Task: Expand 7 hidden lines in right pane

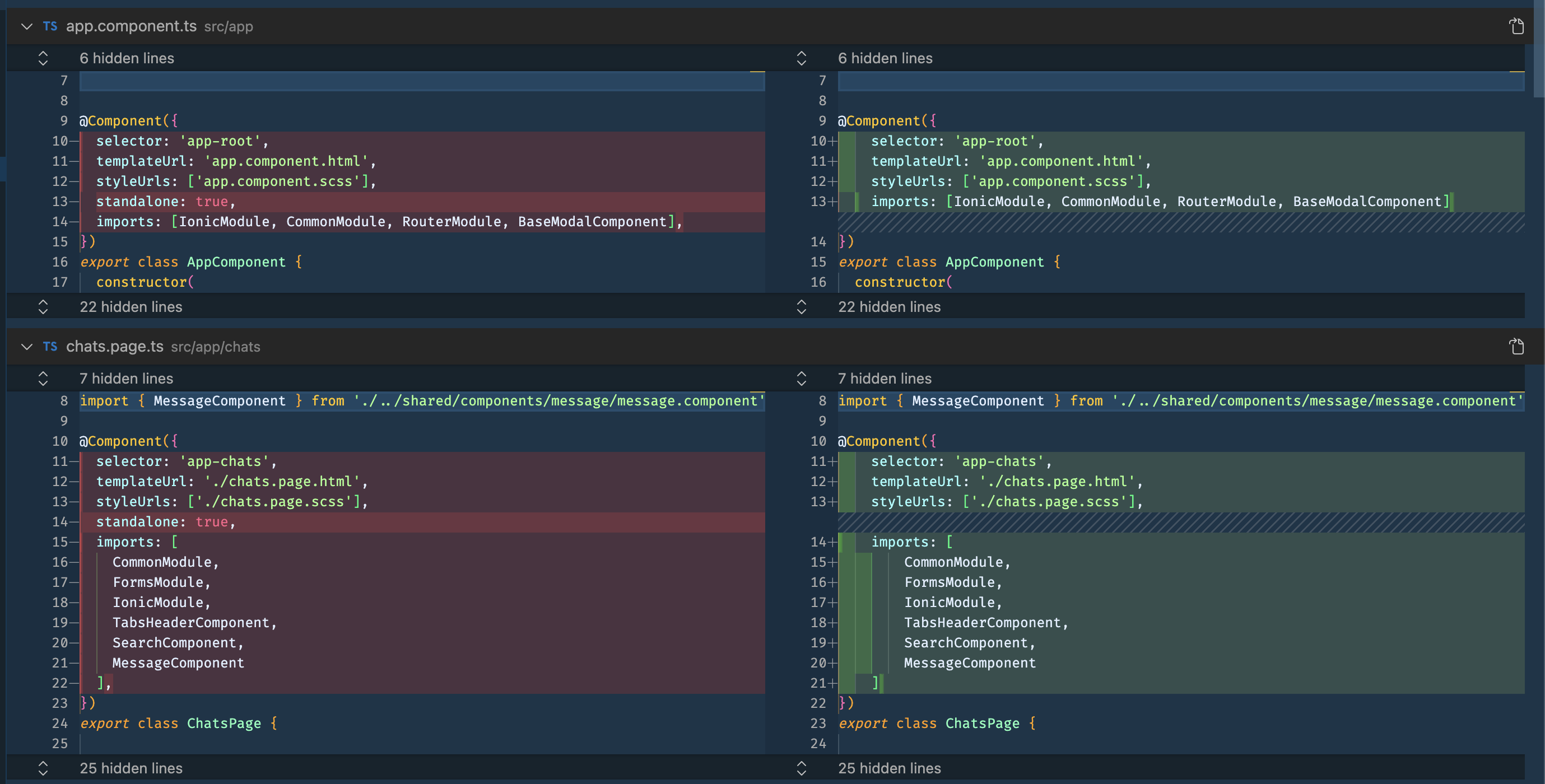Action: pyautogui.click(x=801, y=378)
